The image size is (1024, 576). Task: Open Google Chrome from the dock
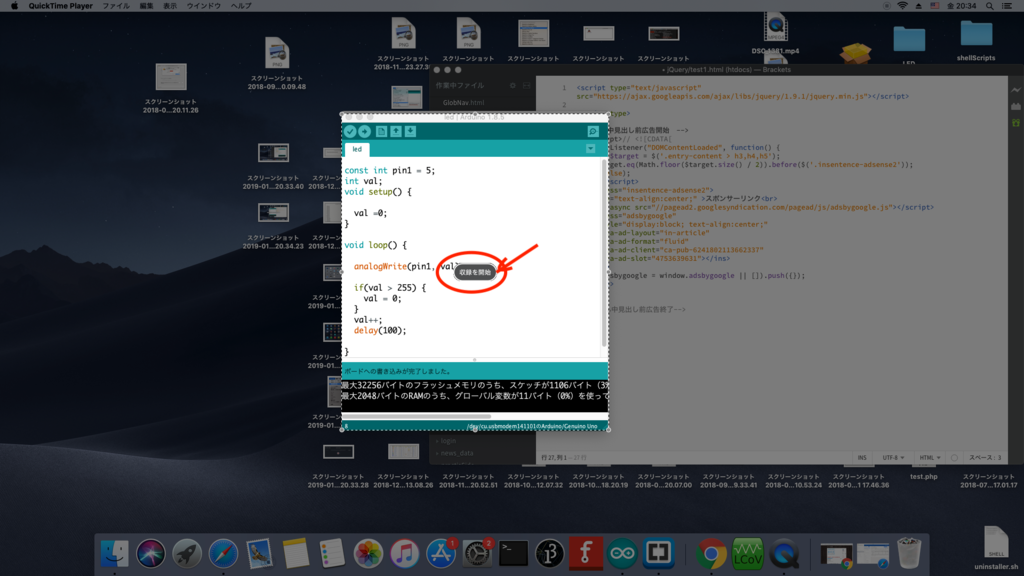(x=711, y=554)
